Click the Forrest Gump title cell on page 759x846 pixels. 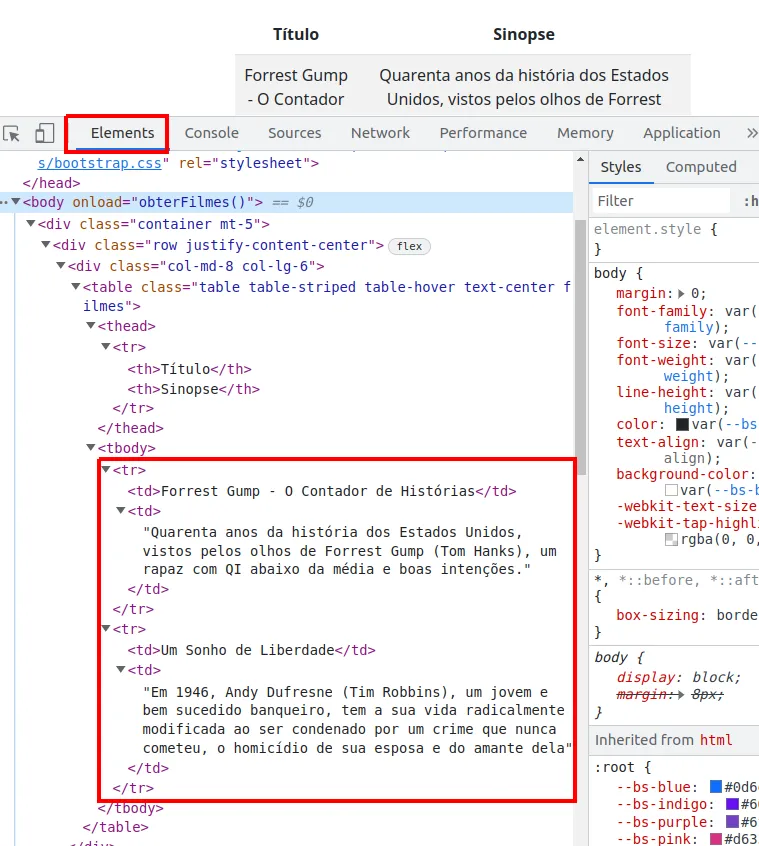[x=296, y=87]
